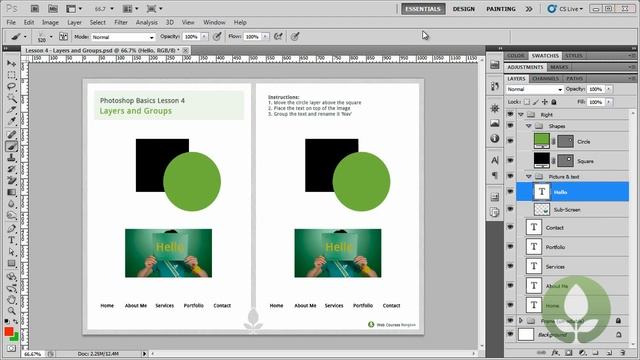The height and width of the screenshot is (360, 640).
Task: Select the Brush tool in the toolbox
Action: (x=11, y=146)
